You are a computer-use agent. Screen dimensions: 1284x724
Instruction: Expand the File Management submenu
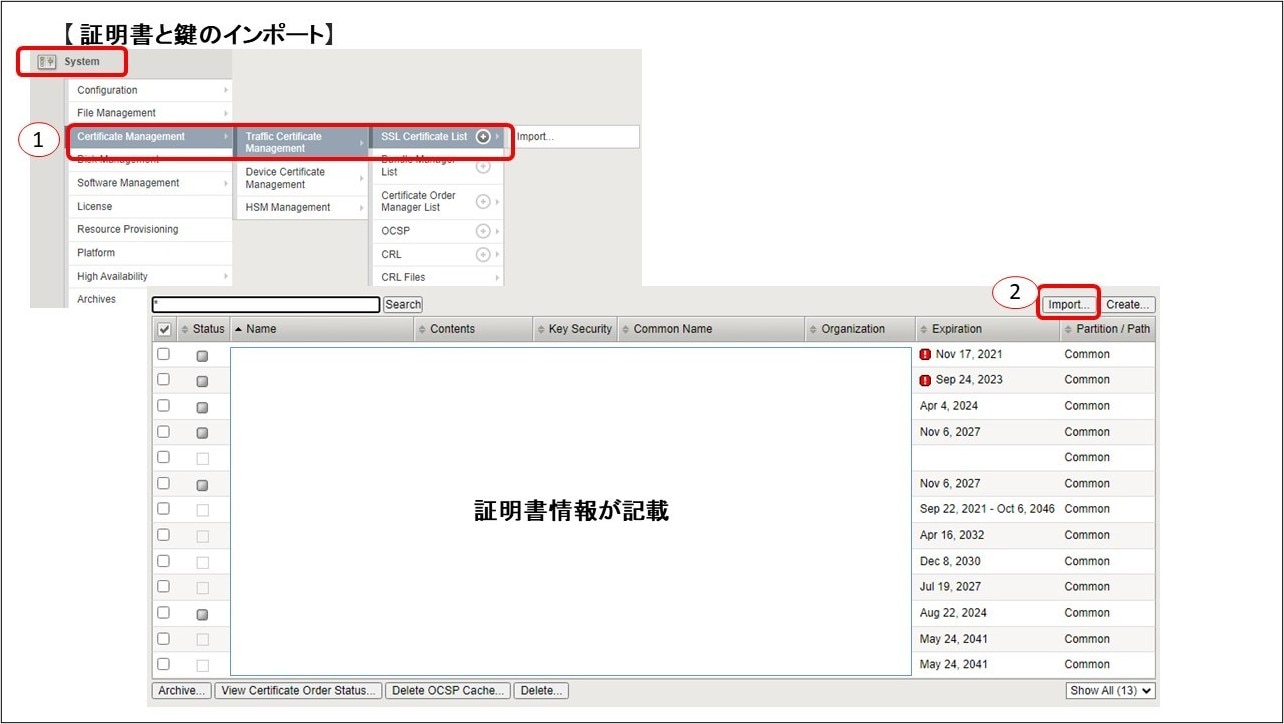pos(150,113)
